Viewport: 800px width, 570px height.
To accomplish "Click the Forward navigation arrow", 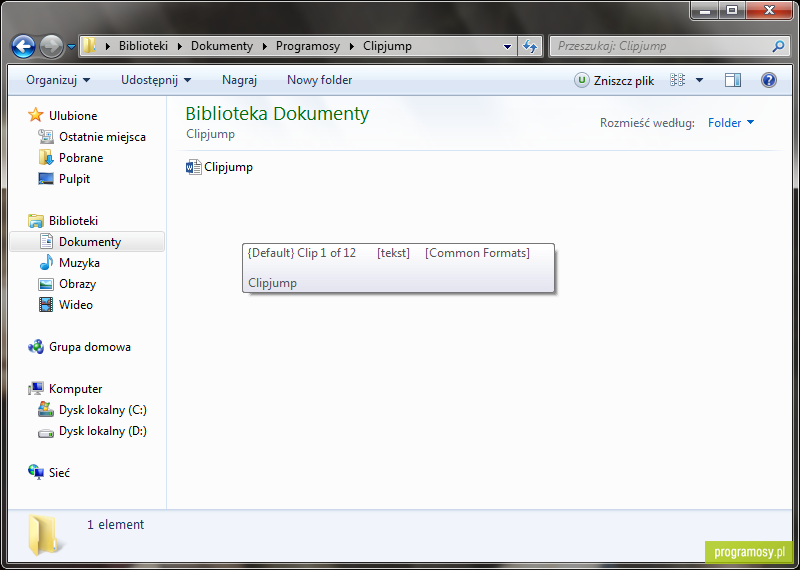I will pos(52,46).
